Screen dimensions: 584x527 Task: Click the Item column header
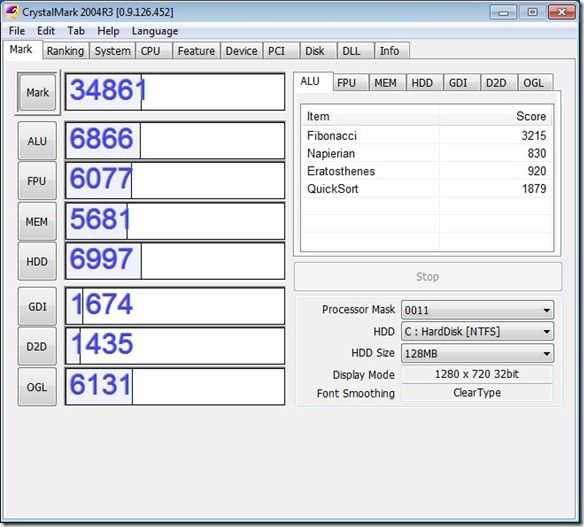click(x=370, y=116)
